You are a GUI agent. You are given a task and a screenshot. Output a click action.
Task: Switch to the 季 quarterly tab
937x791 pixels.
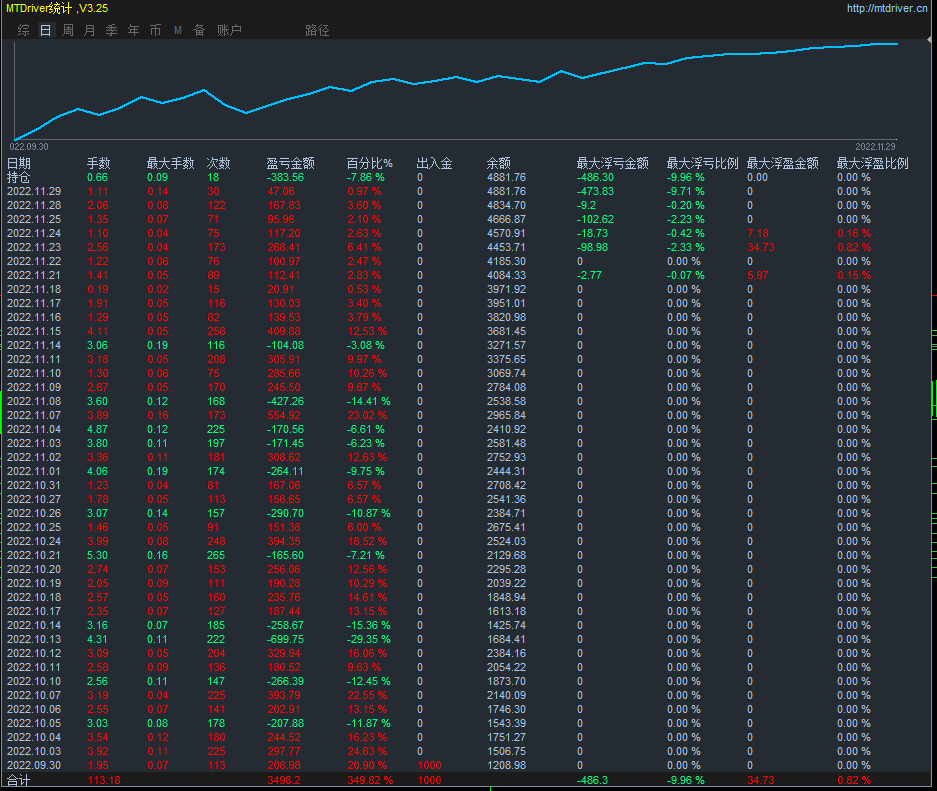[x=112, y=30]
